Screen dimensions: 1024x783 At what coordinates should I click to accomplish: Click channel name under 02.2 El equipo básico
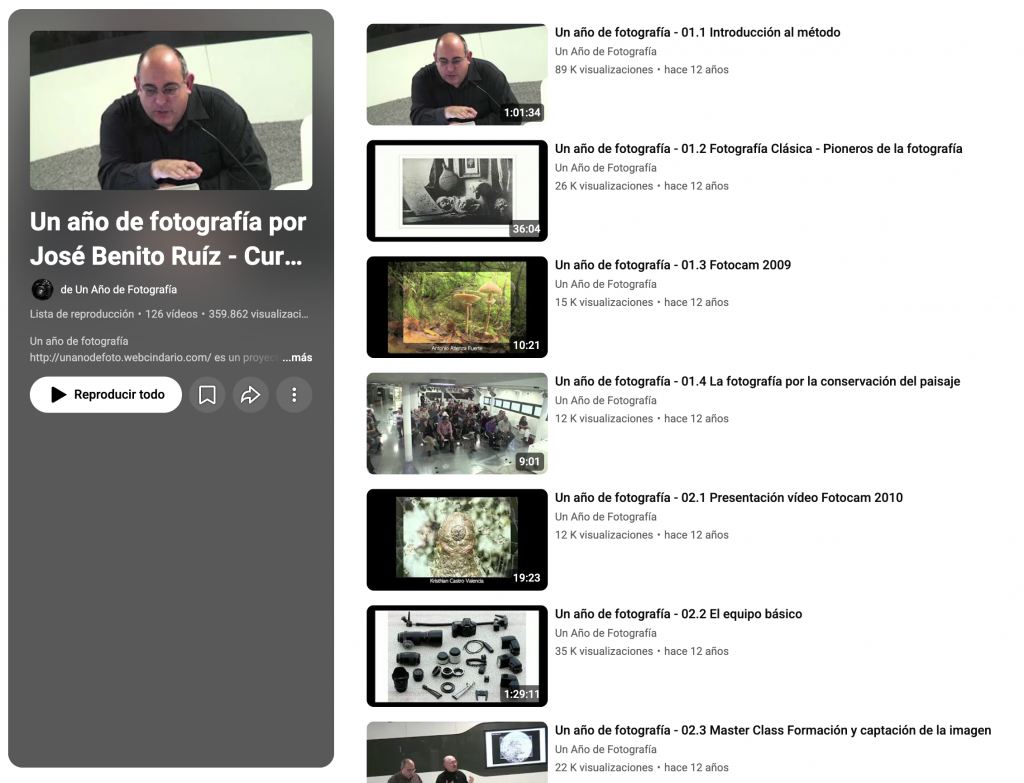pos(605,633)
